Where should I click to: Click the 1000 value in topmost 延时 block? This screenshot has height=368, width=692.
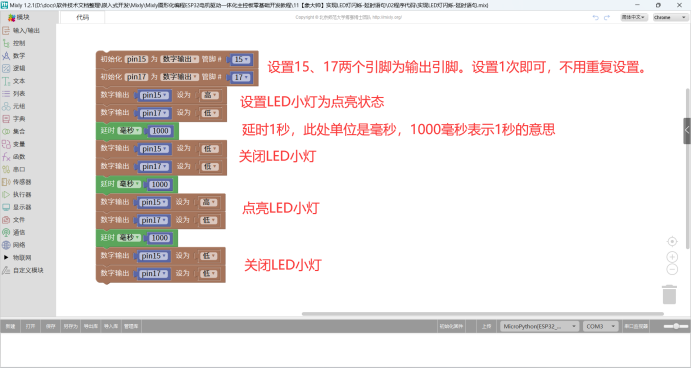pyautogui.click(x=160, y=131)
